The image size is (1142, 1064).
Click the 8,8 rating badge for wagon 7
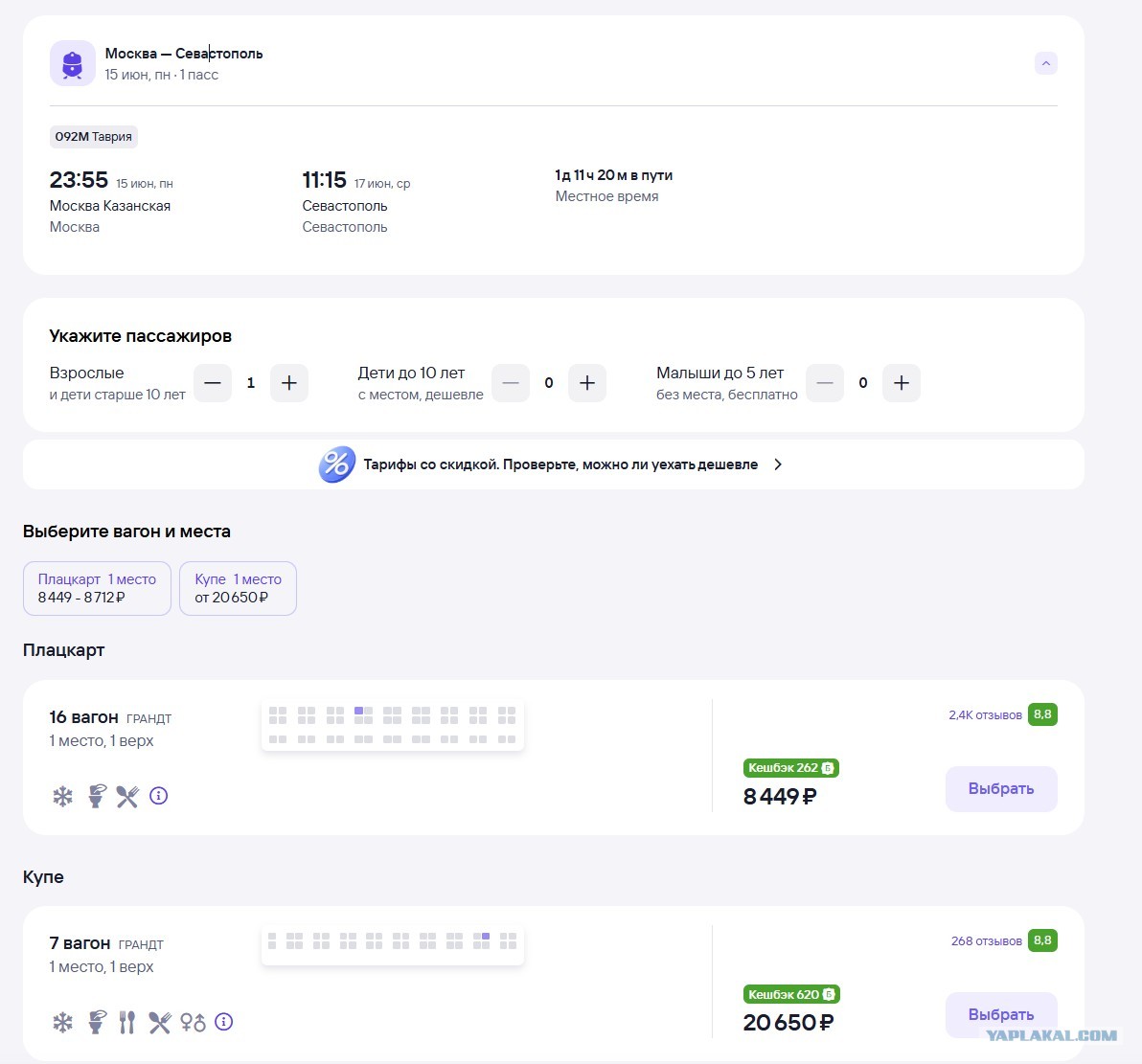coord(1042,940)
